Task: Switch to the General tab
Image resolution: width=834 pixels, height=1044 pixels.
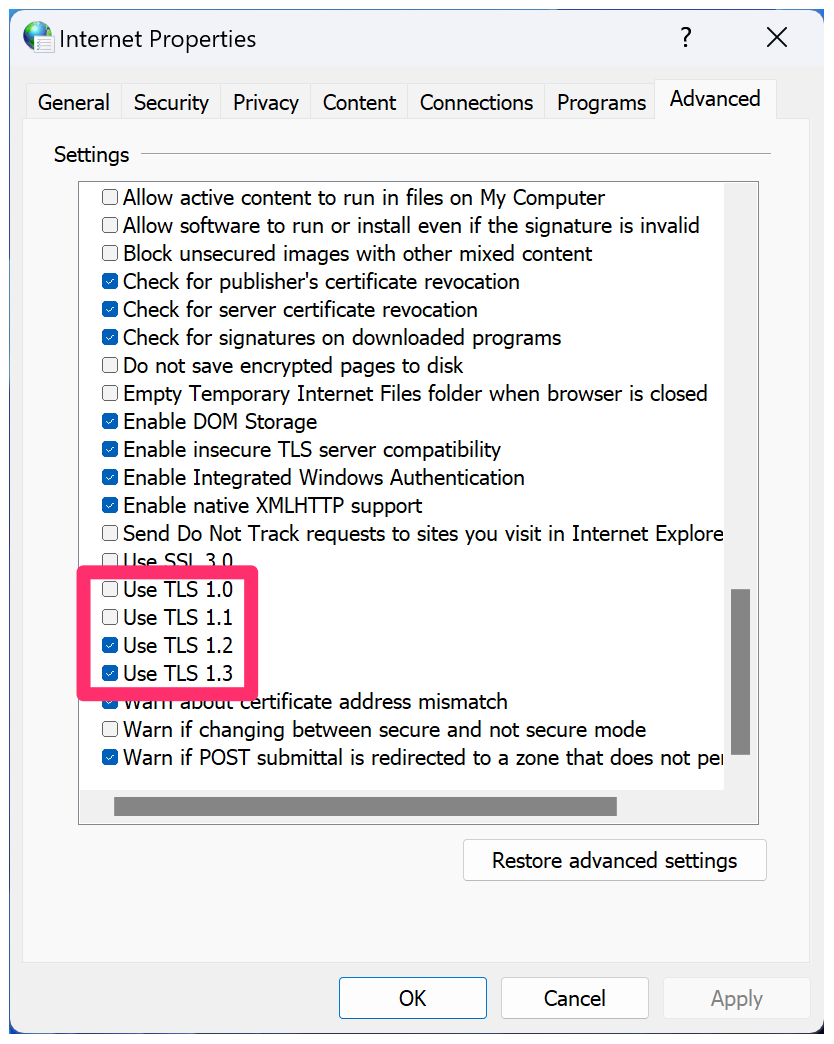Action: tap(73, 102)
